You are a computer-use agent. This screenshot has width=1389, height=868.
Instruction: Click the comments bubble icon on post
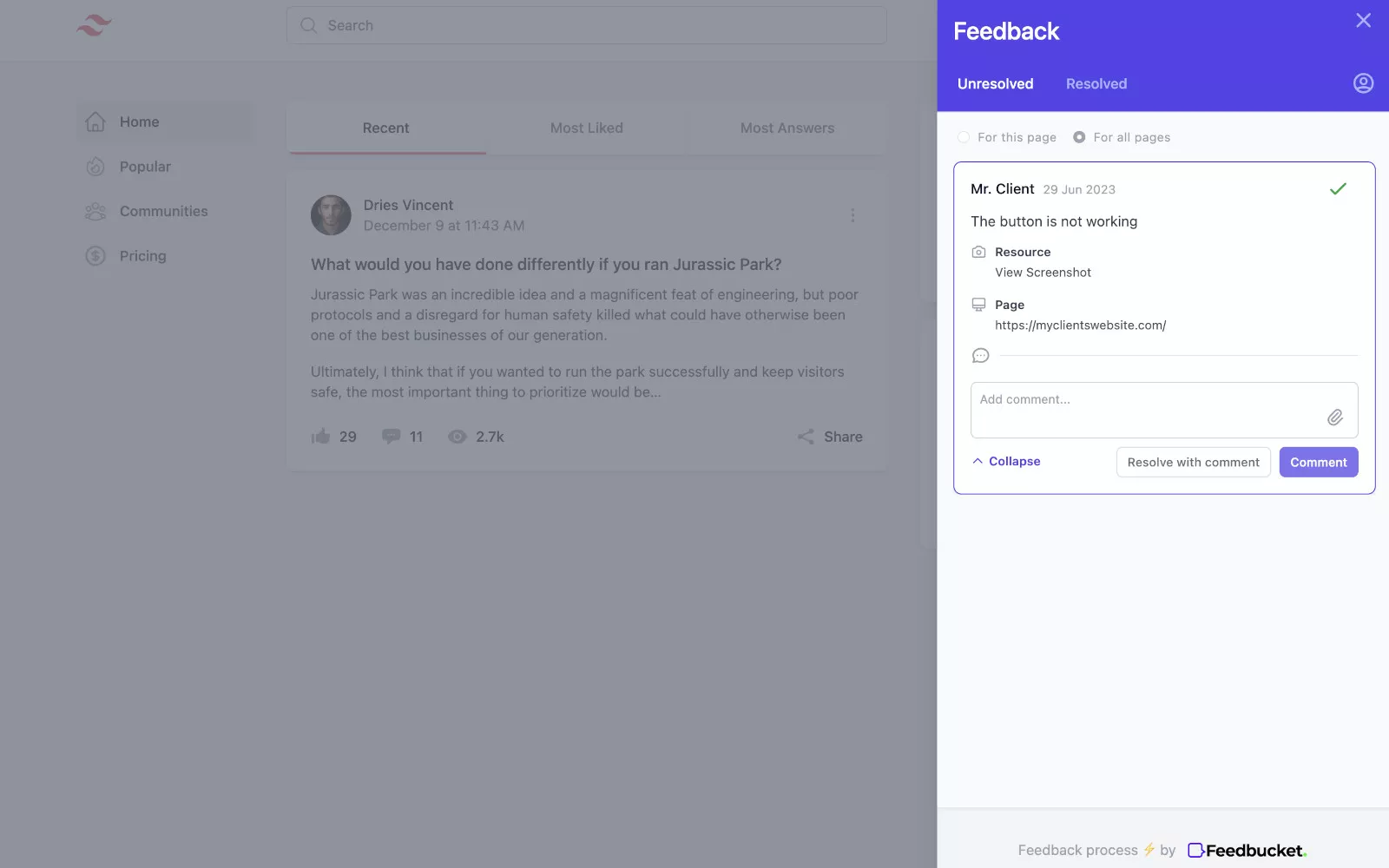coord(392,437)
